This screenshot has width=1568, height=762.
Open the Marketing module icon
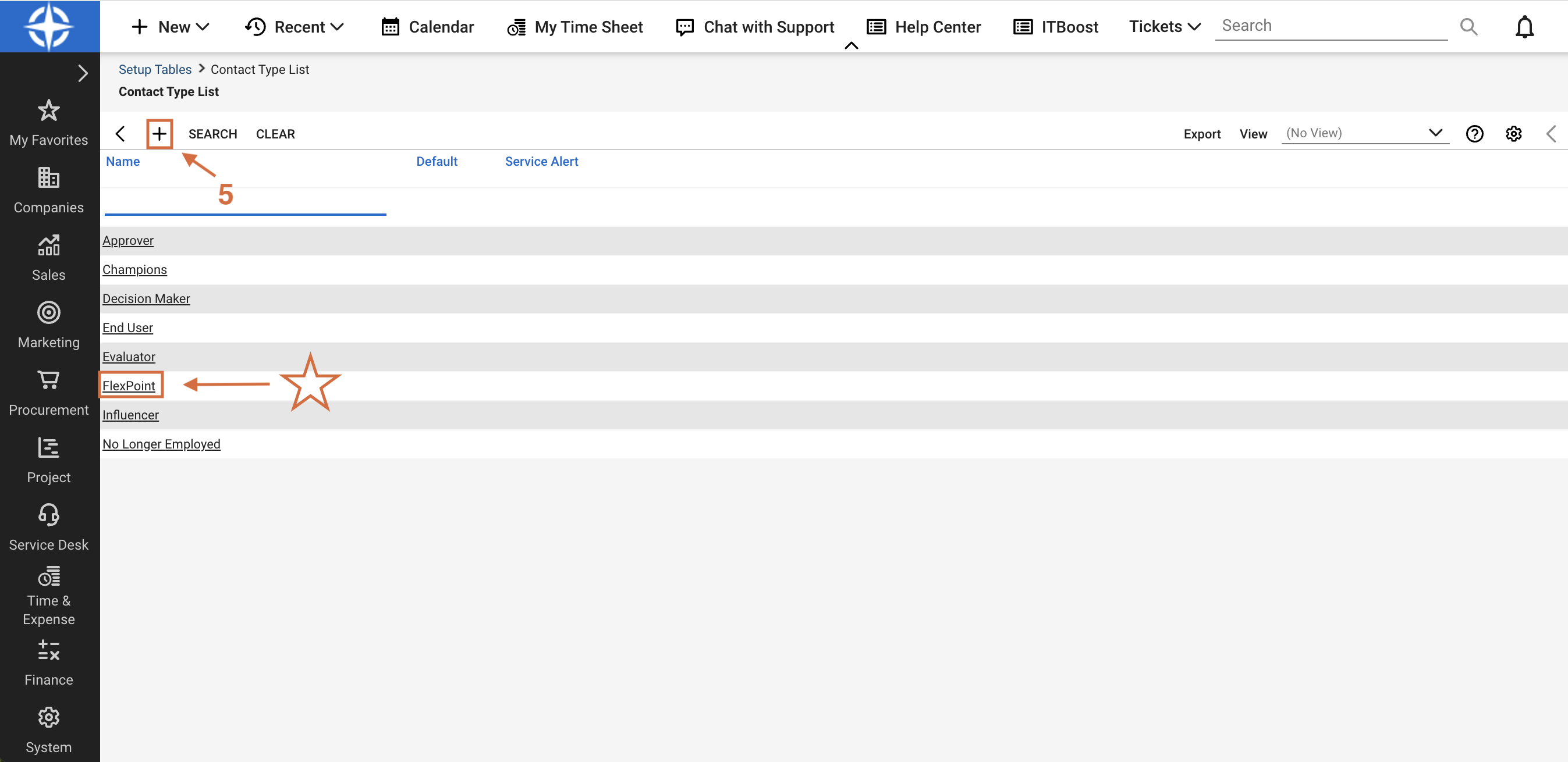tap(48, 312)
